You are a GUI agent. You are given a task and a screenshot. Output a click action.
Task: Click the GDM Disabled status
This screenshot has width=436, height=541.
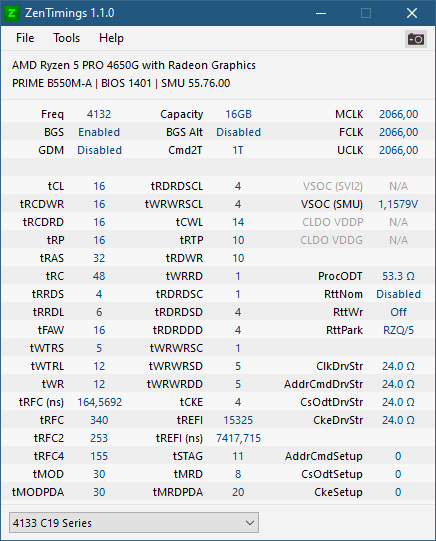click(99, 150)
